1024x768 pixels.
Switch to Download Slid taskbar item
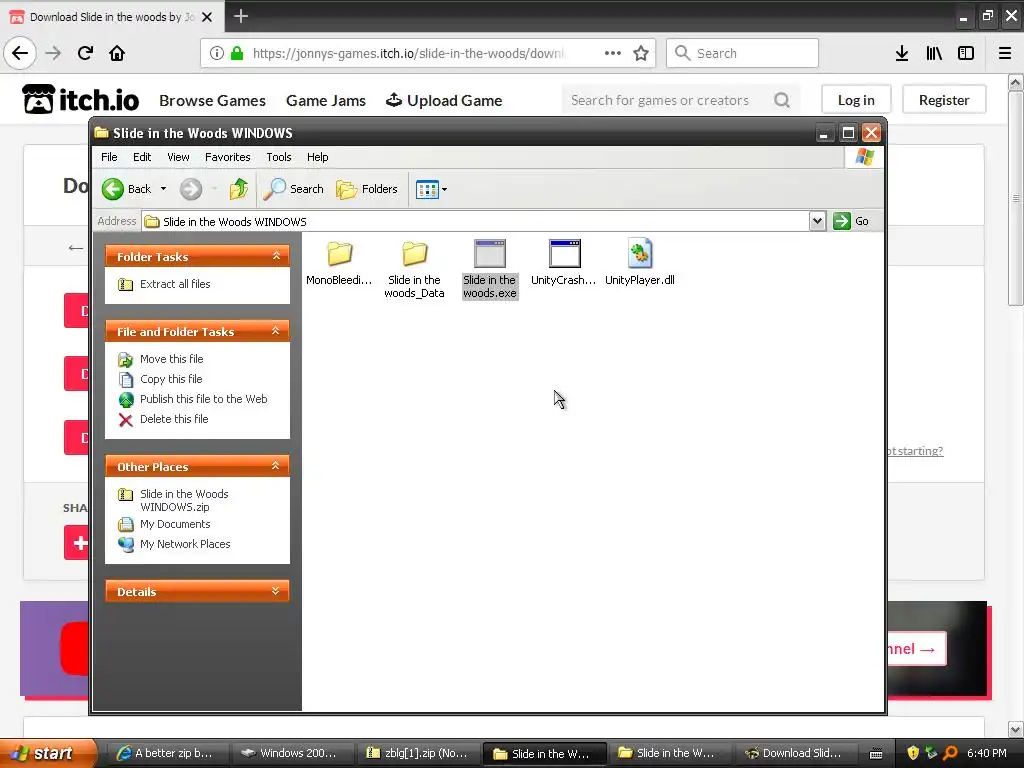[794, 753]
